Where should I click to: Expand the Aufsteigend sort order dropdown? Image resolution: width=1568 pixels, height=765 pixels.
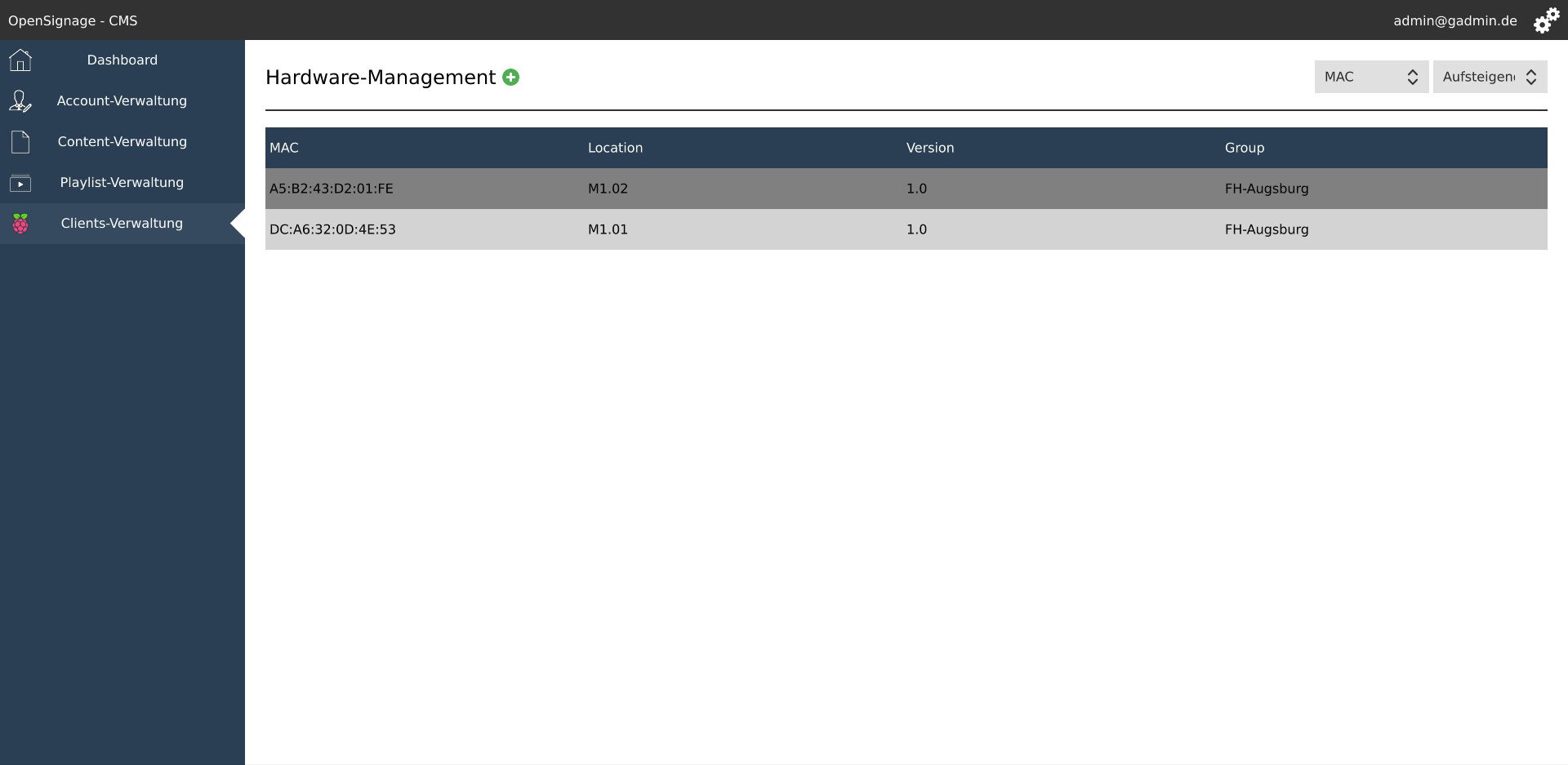pos(1489,77)
